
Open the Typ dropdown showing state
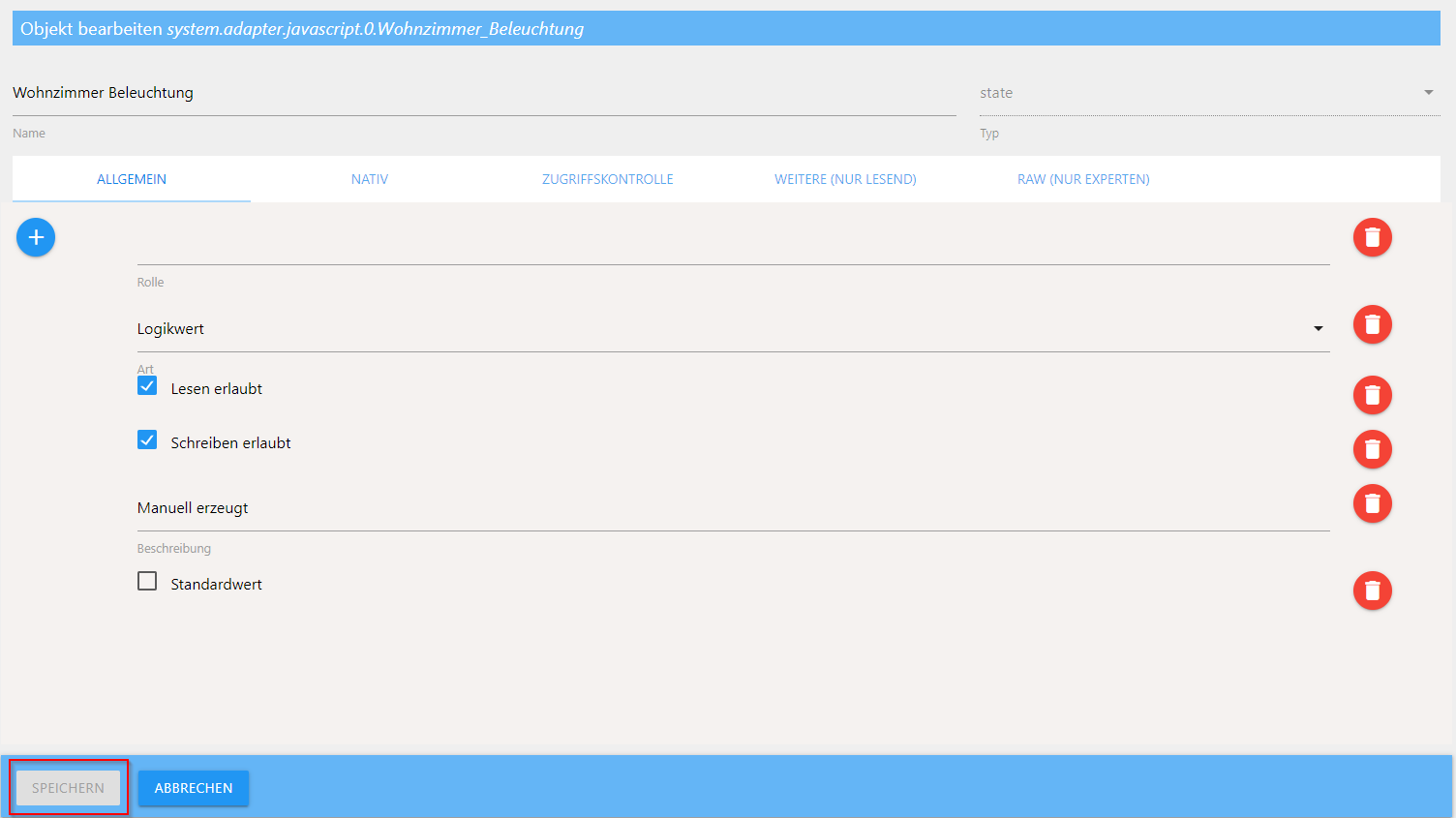tap(1209, 93)
